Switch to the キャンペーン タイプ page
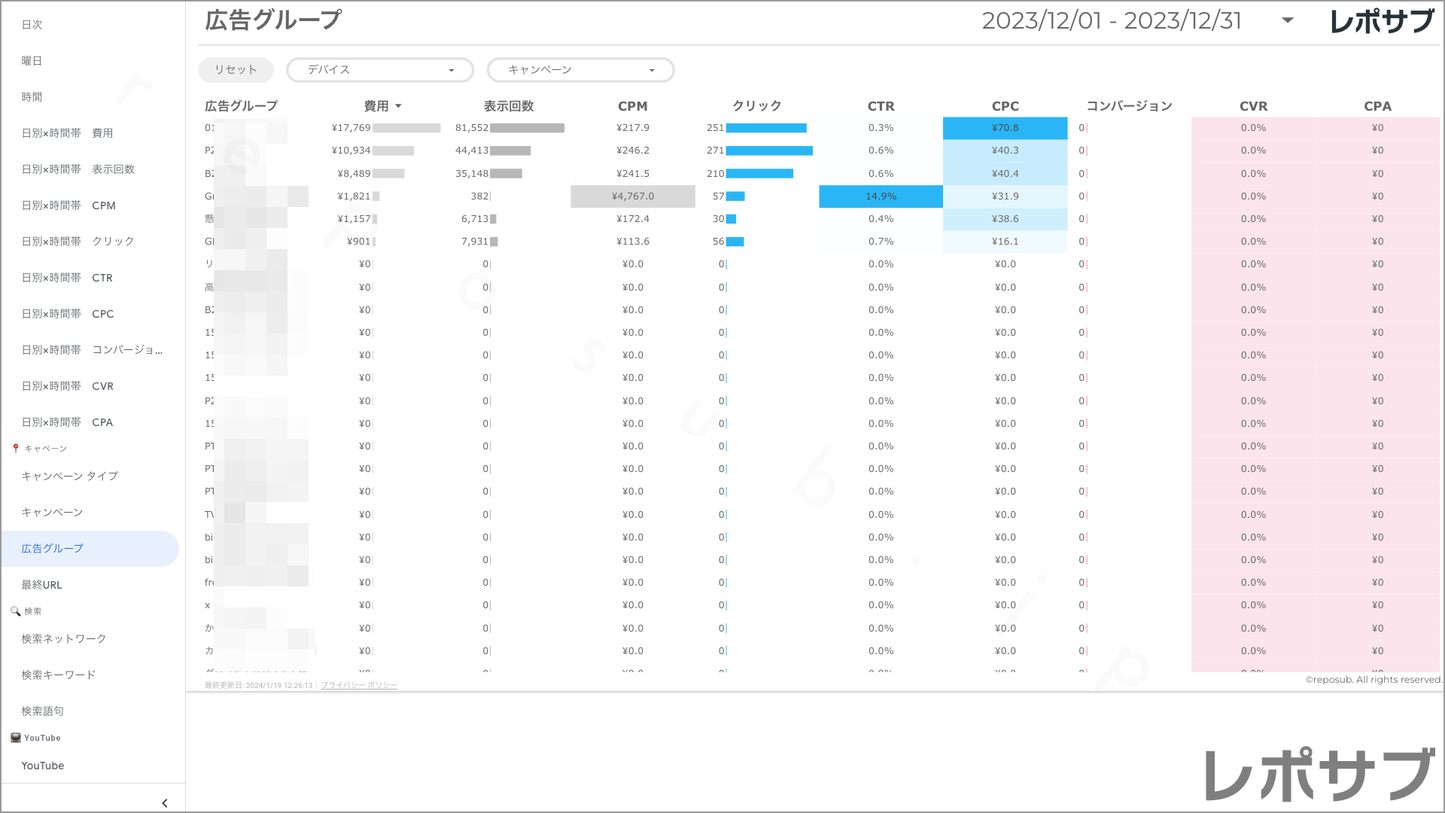Image resolution: width=1445 pixels, height=813 pixels. 70,476
